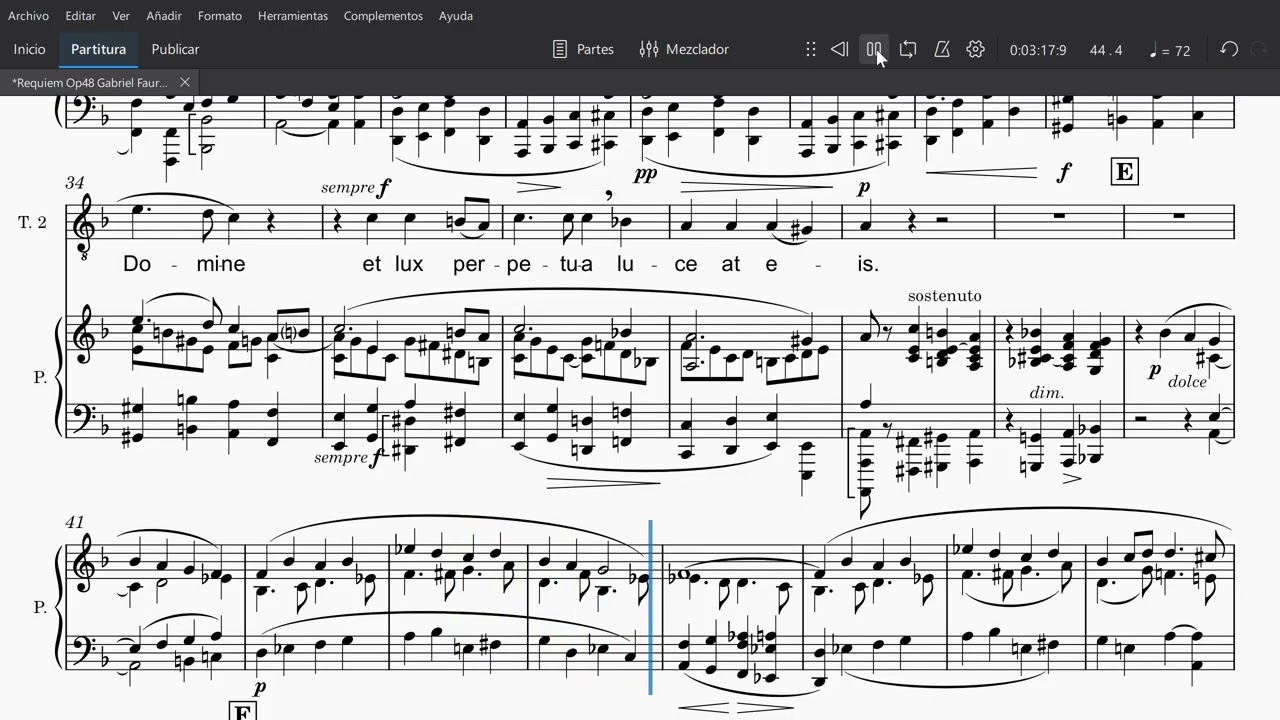The height and width of the screenshot is (720, 1280).
Task: Click the measure position 44.4
Action: 1106,50
